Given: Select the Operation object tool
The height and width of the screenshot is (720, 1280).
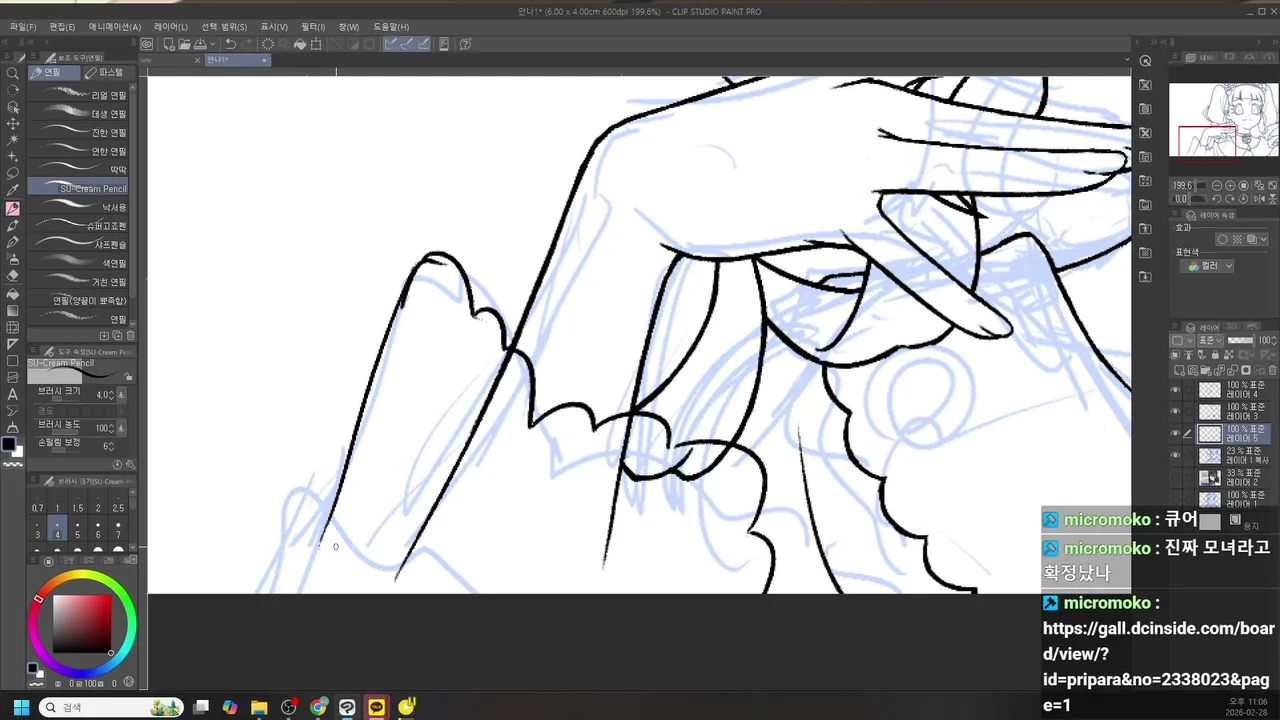Looking at the screenshot, I should point(13,107).
